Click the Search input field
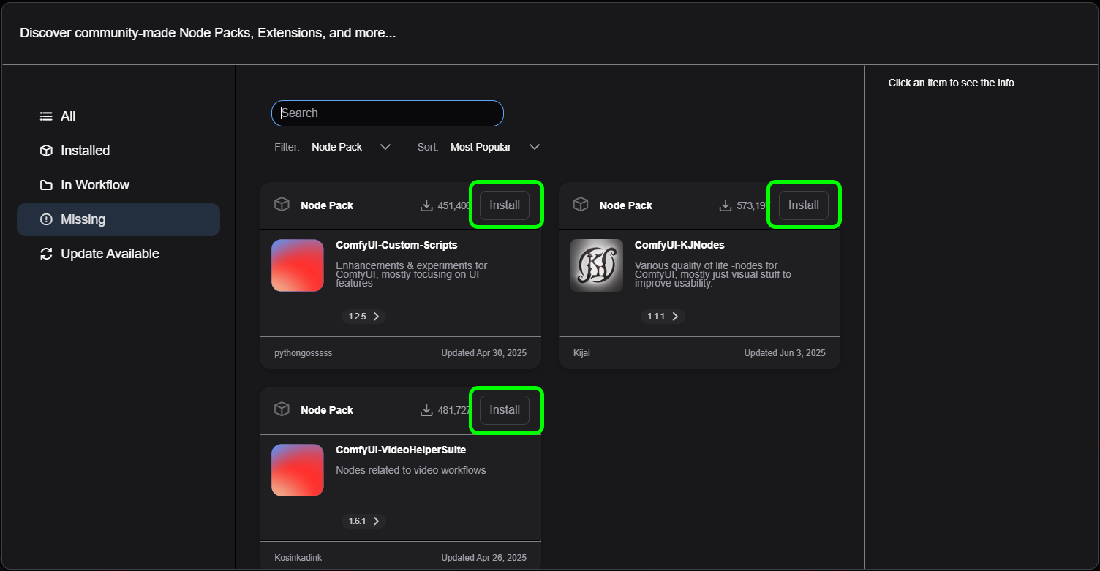 (x=387, y=113)
